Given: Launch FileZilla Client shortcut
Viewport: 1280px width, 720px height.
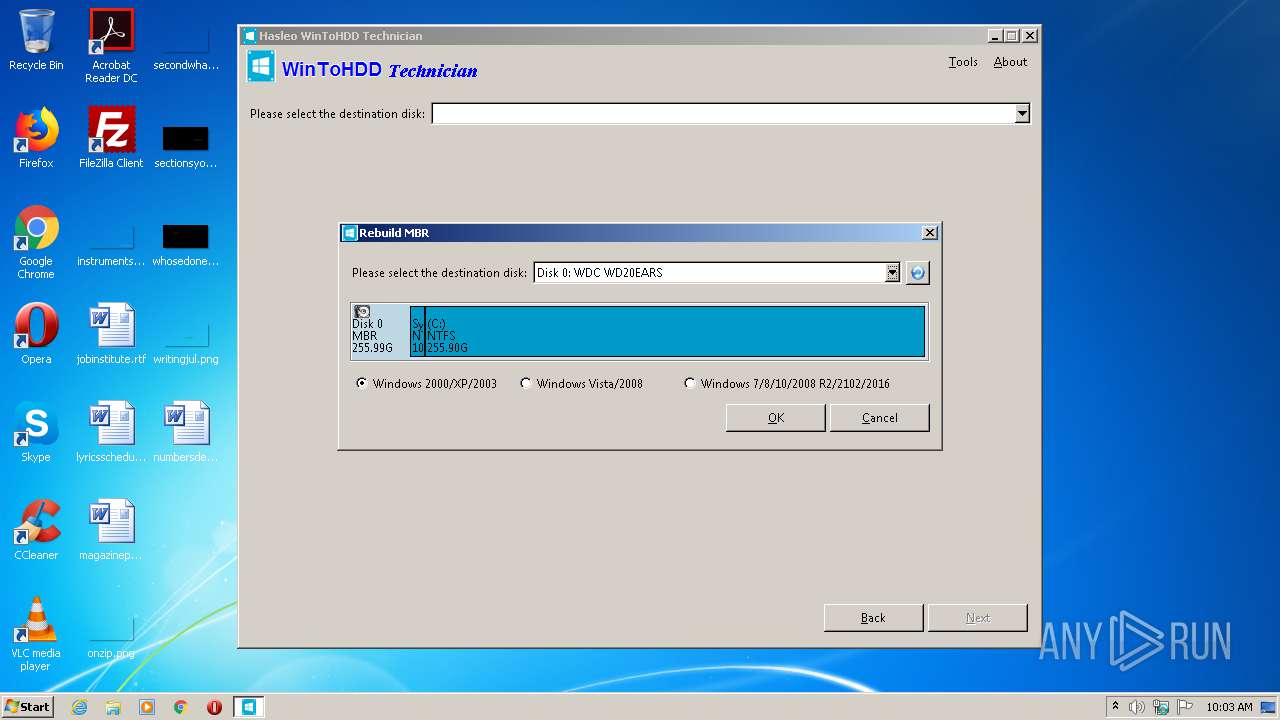Looking at the screenshot, I should point(111,138).
